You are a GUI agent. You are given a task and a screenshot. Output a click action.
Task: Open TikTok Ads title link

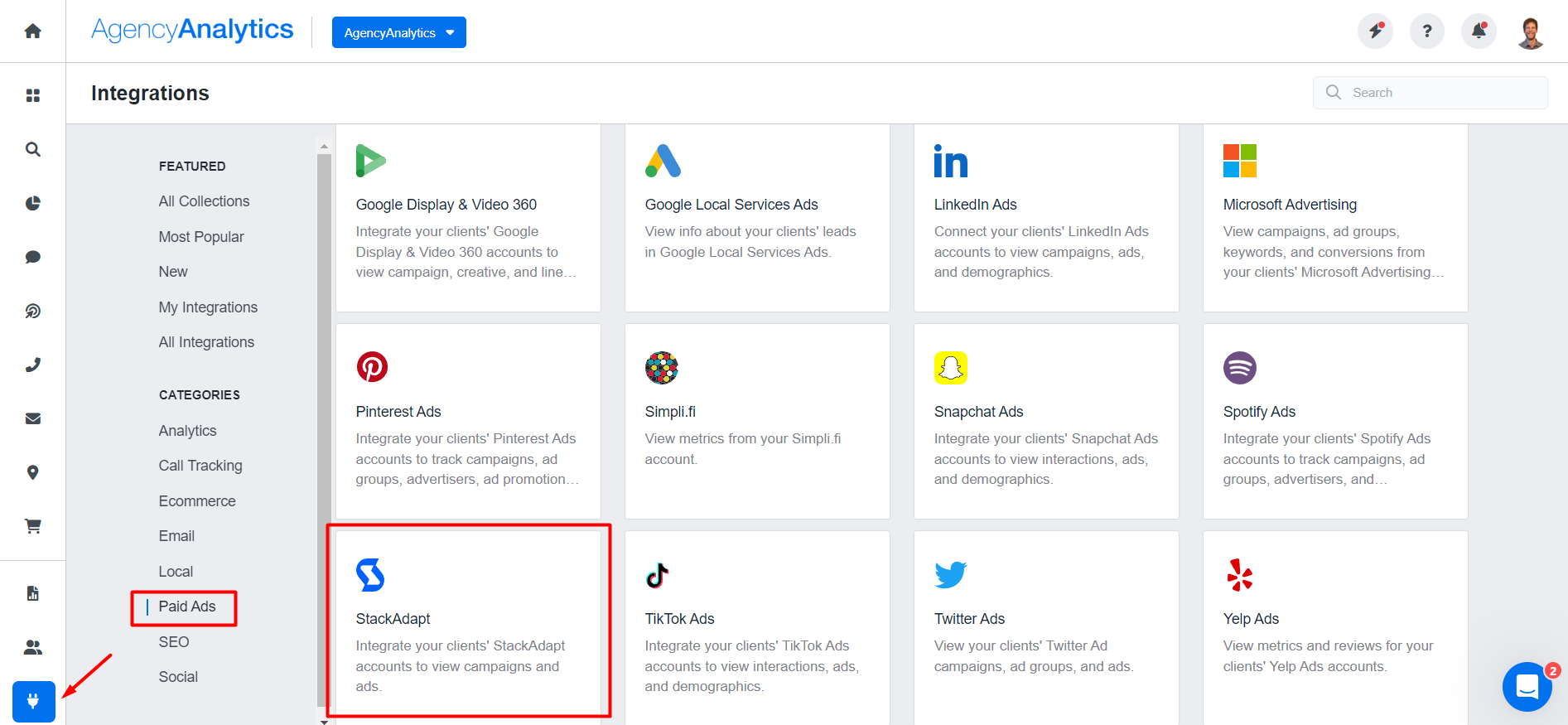point(679,619)
